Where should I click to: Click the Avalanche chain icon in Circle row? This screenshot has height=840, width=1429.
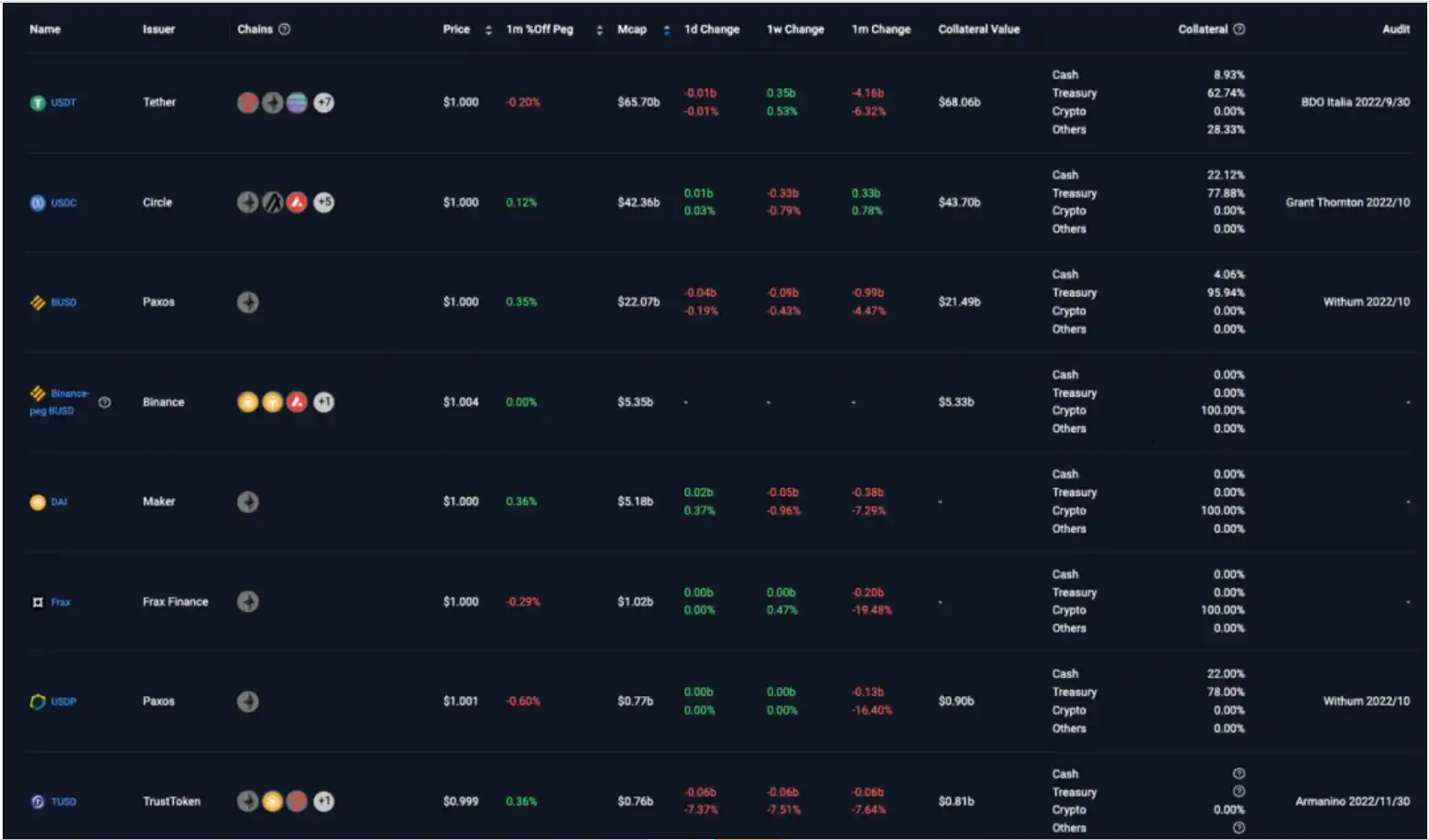(297, 202)
